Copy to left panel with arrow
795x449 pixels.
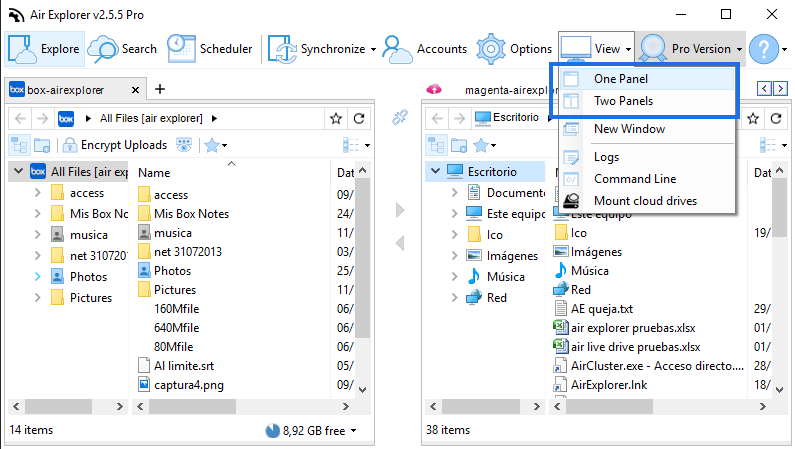coord(400,243)
